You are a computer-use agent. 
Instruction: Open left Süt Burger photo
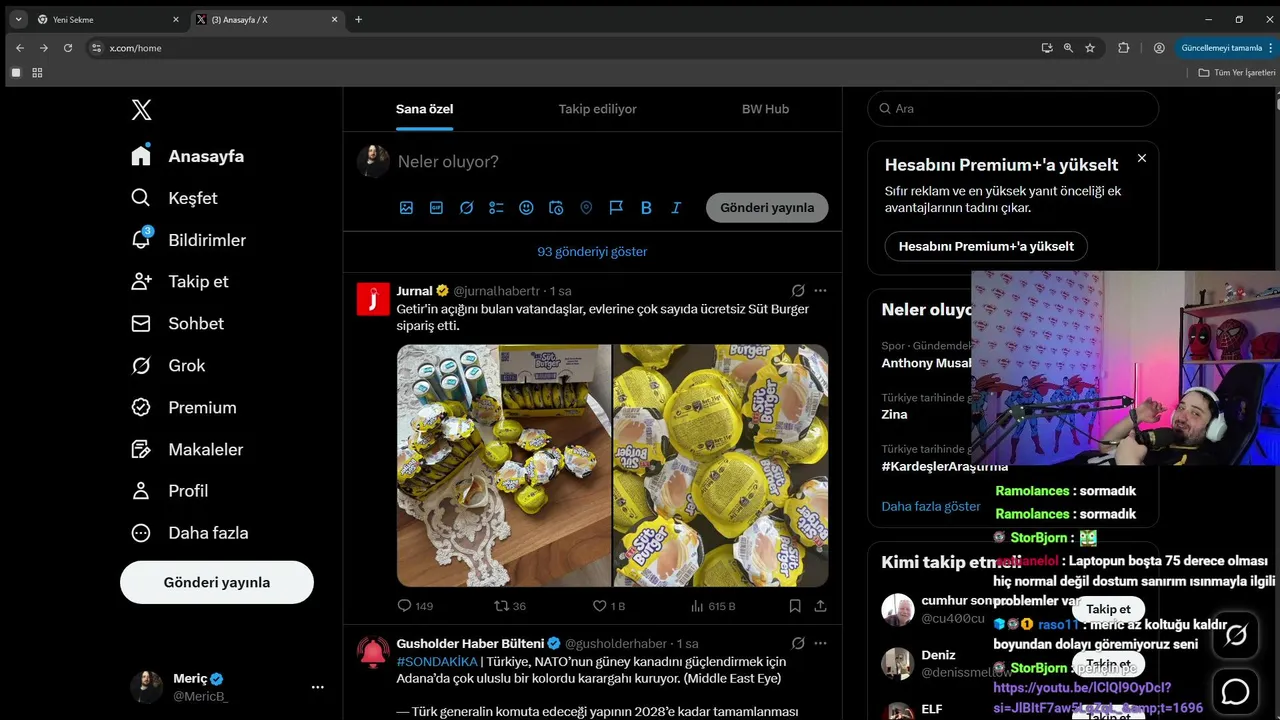(504, 465)
